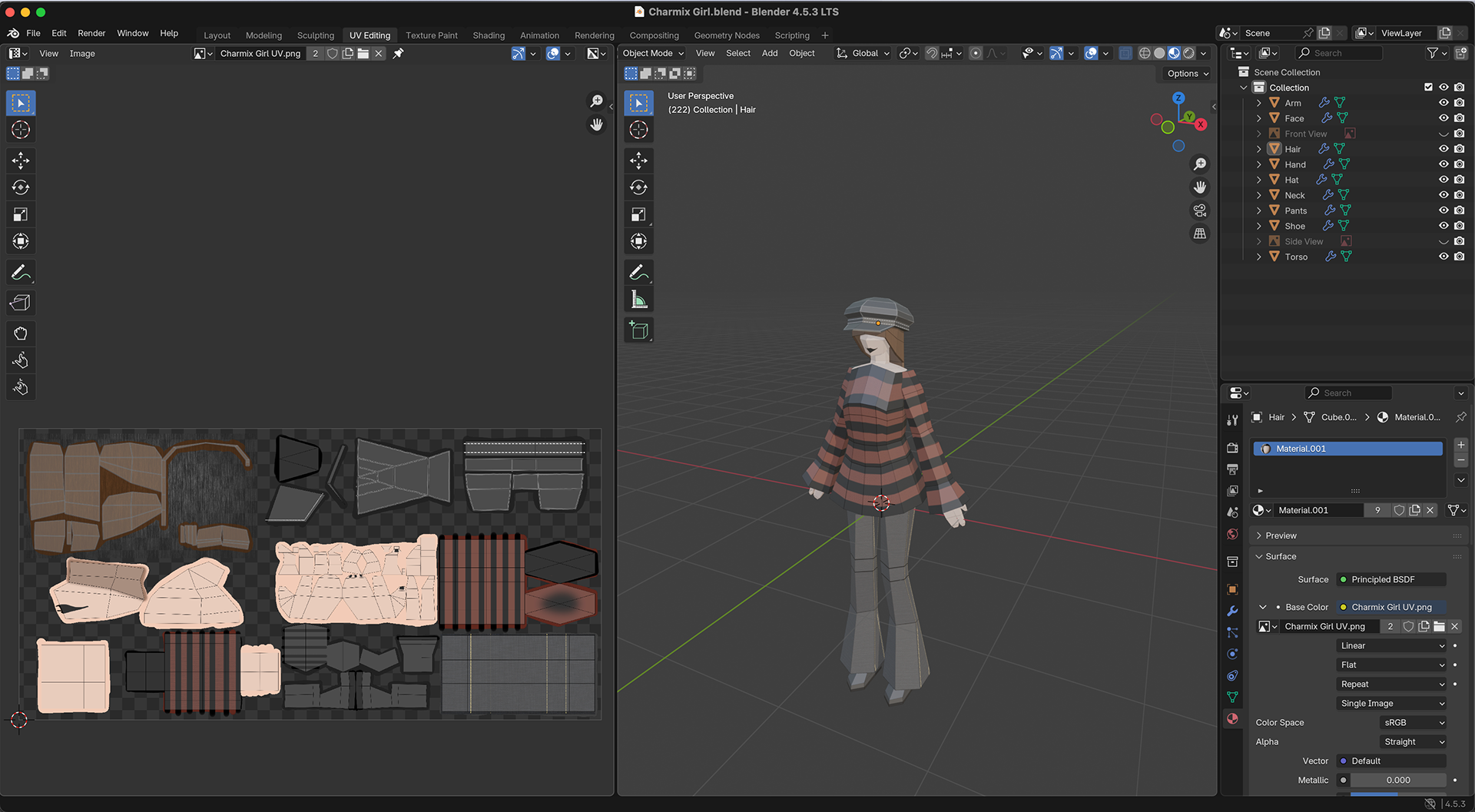The height and width of the screenshot is (812, 1475).
Task: Toggle camera view in 3D viewport
Action: [1199, 210]
